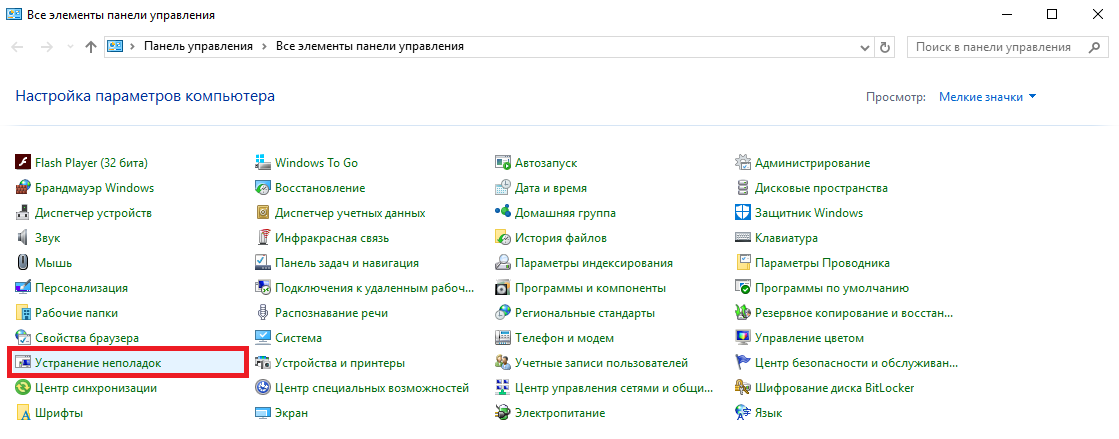1119x439 pixels.
Task: Open the Региональные стандарты link
Action: click(x=584, y=313)
